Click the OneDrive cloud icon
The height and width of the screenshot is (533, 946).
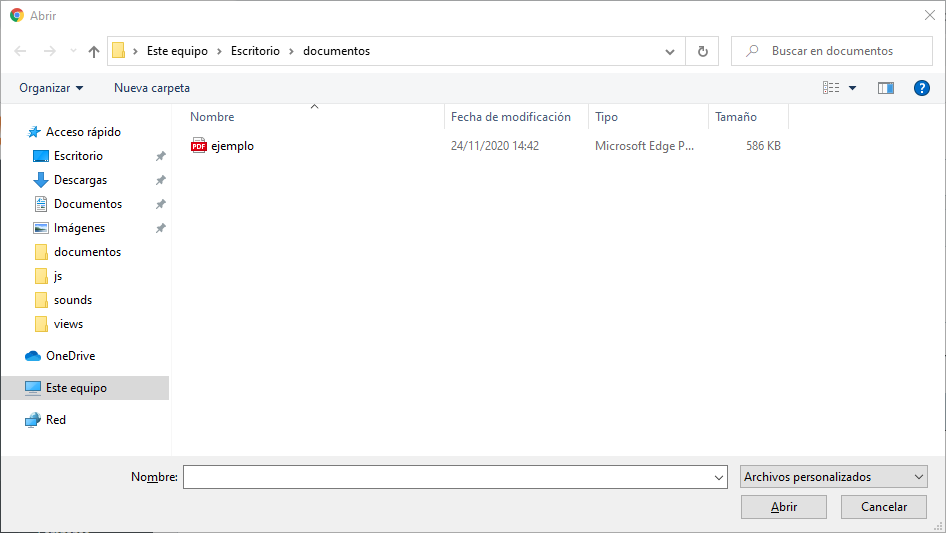click(x=33, y=356)
